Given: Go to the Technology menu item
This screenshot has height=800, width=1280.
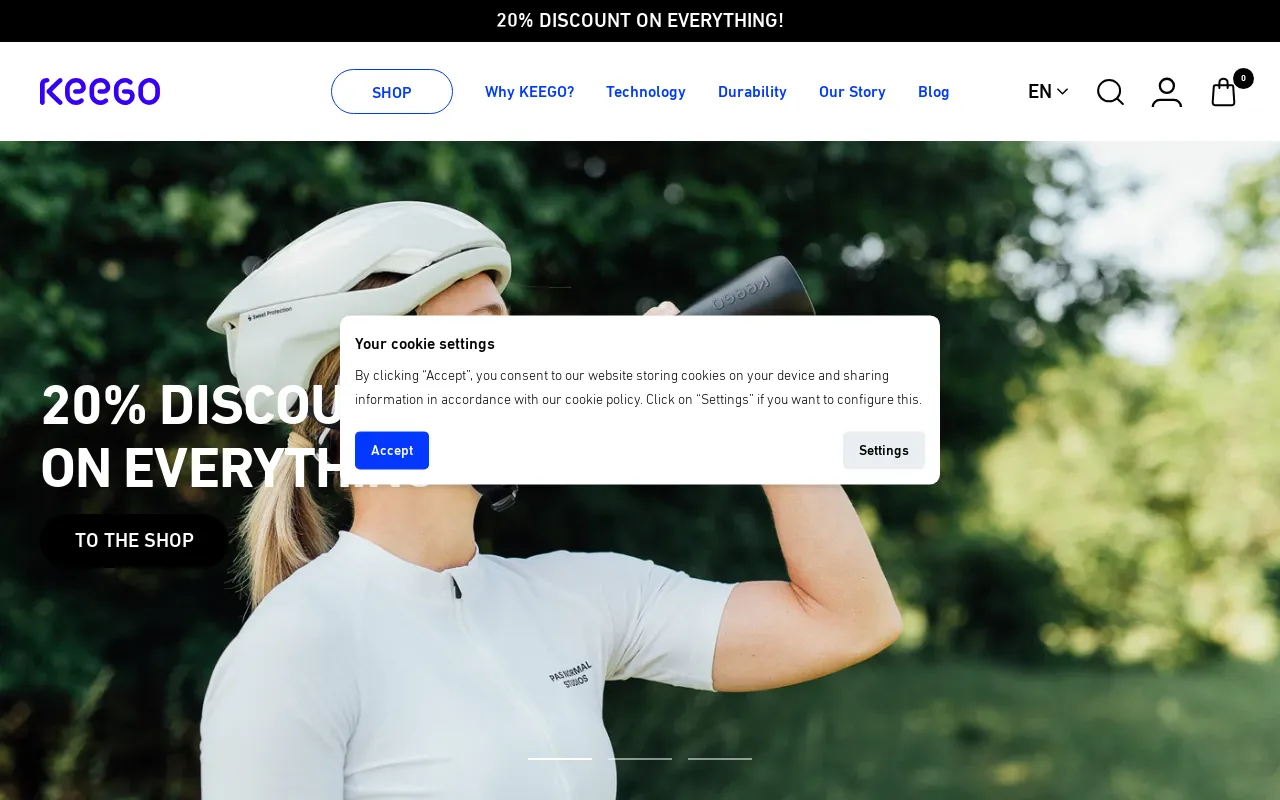Looking at the screenshot, I should pos(646,92).
